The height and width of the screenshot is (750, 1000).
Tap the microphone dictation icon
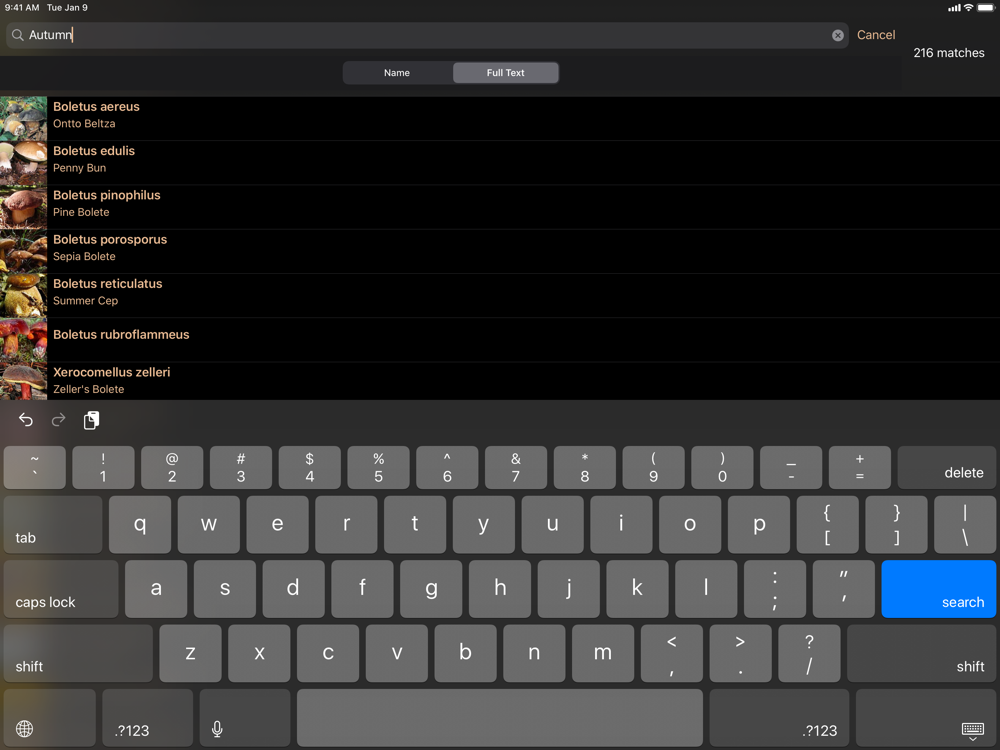click(x=217, y=728)
